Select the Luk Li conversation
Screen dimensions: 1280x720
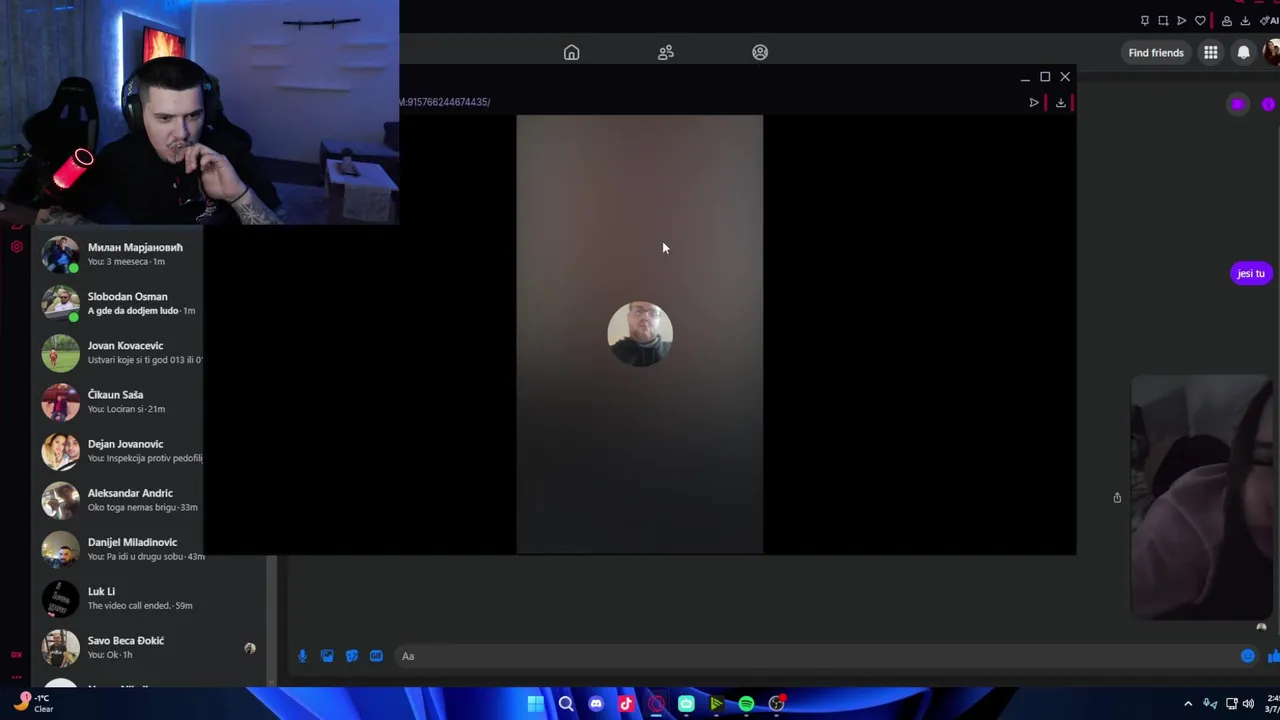pos(150,598)
